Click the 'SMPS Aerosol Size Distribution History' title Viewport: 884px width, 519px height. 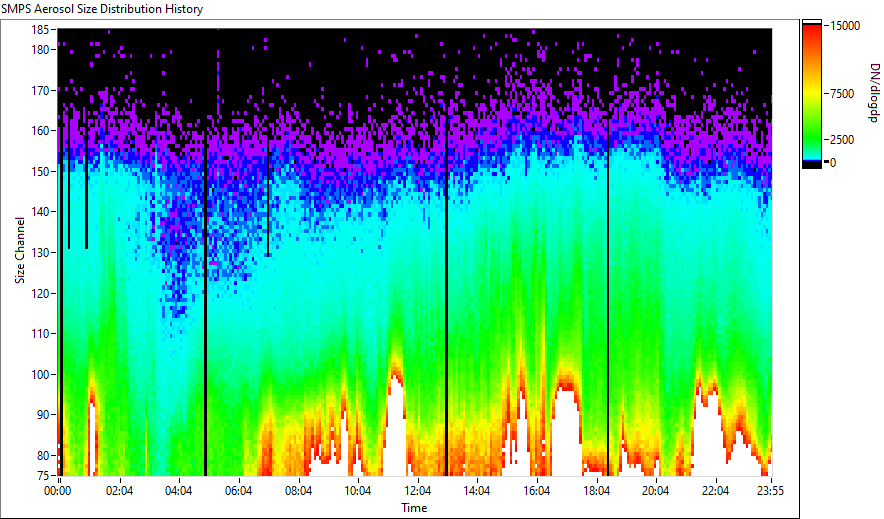click(x=102, y=9)
